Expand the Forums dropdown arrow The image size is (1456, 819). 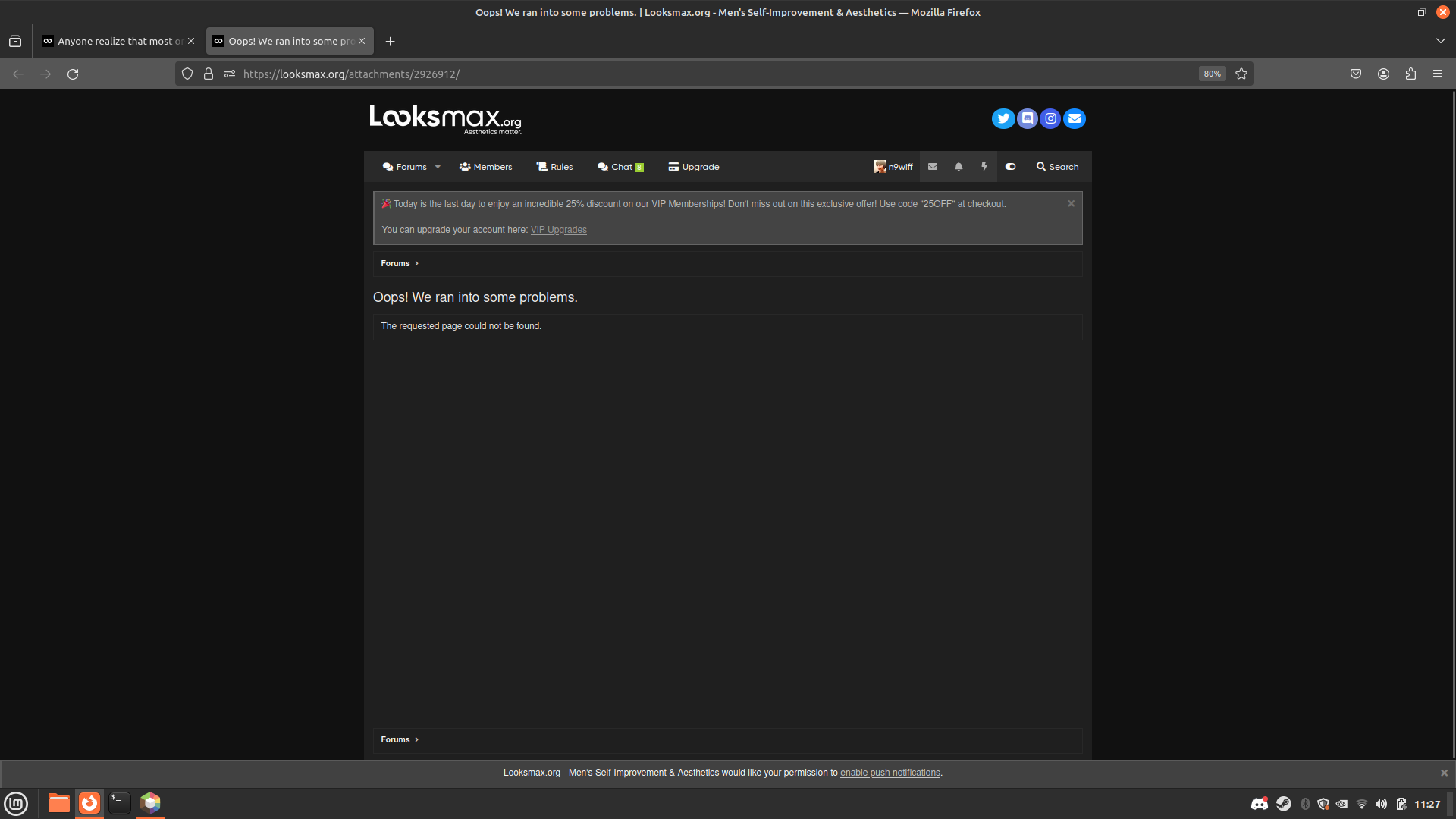[438, 167]
